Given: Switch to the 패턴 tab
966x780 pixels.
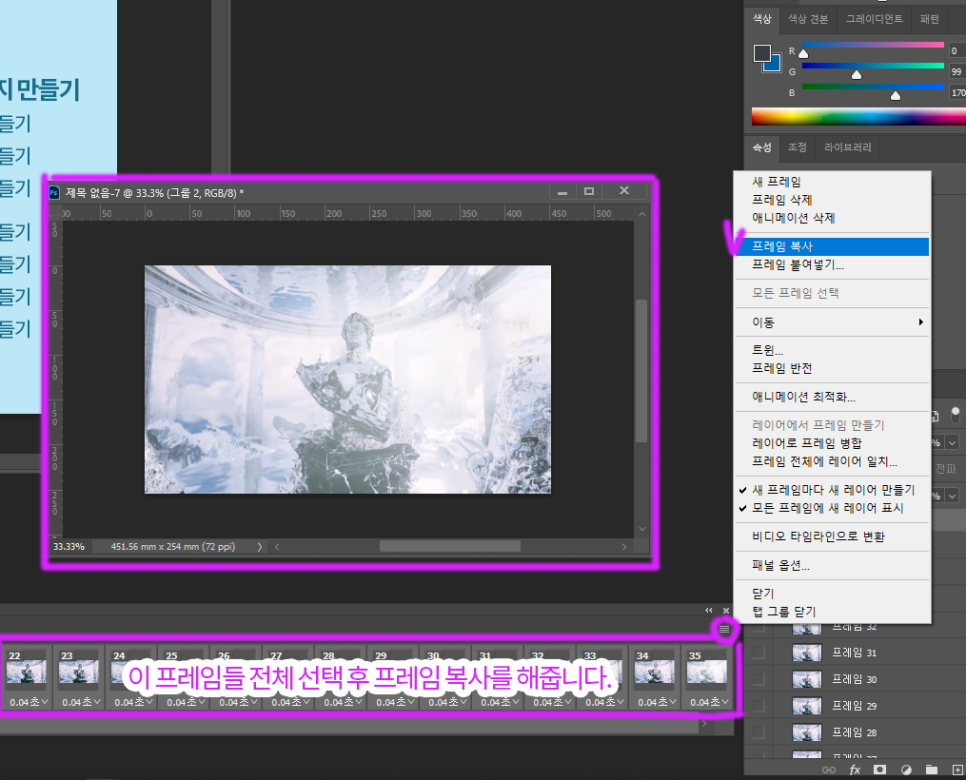Looking at the screenshot, I should coord(929,19).
